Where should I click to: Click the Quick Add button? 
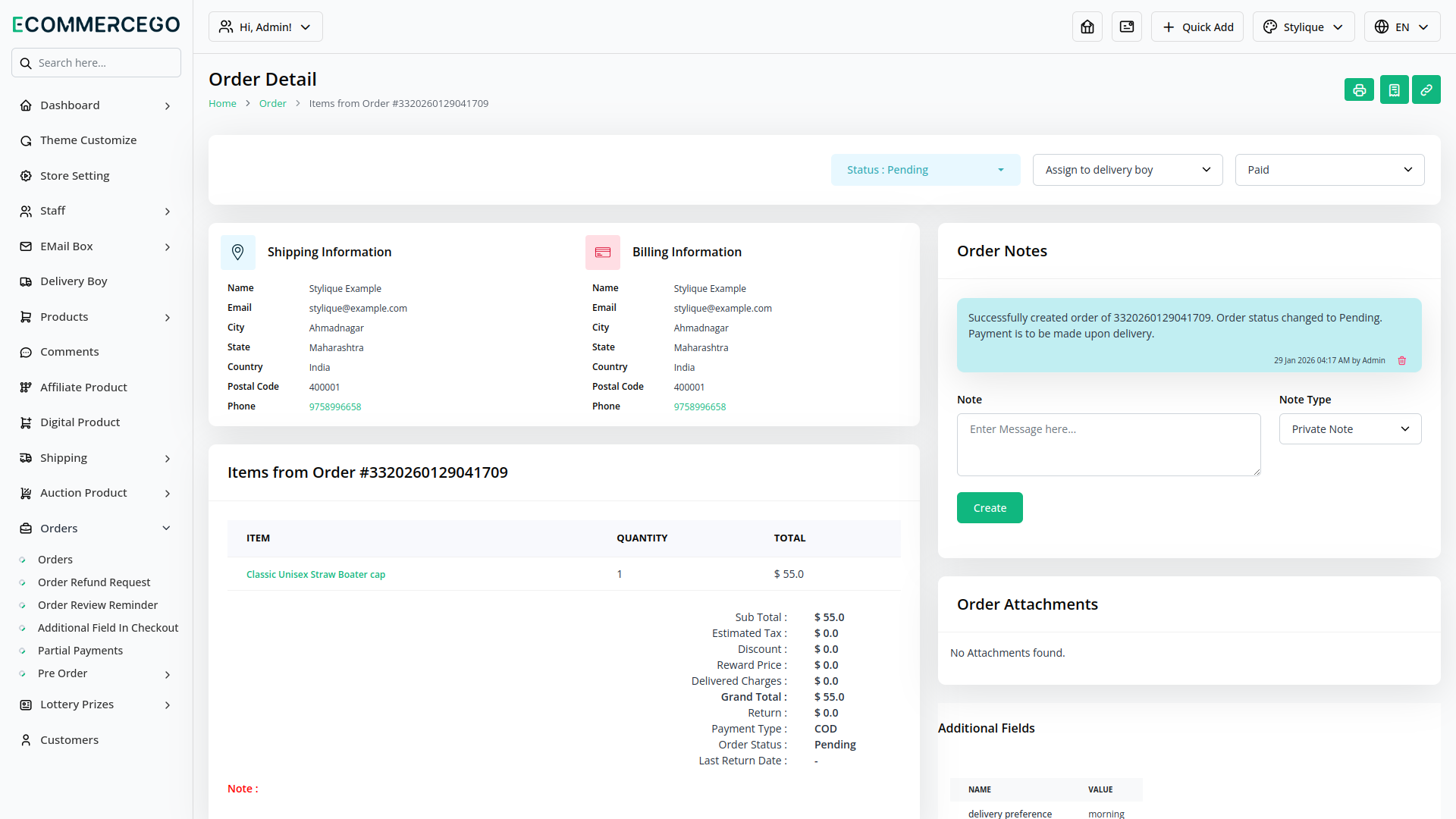1197,27
